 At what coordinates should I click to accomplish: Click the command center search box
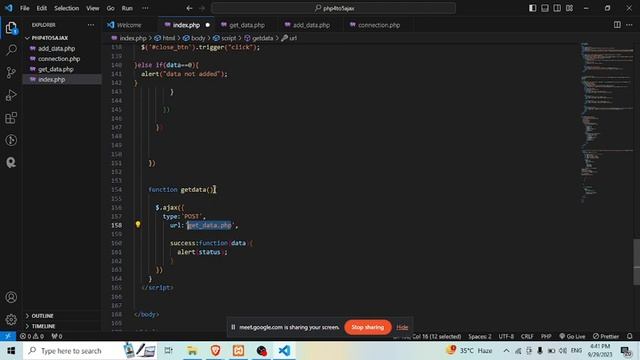coord(333,8)
